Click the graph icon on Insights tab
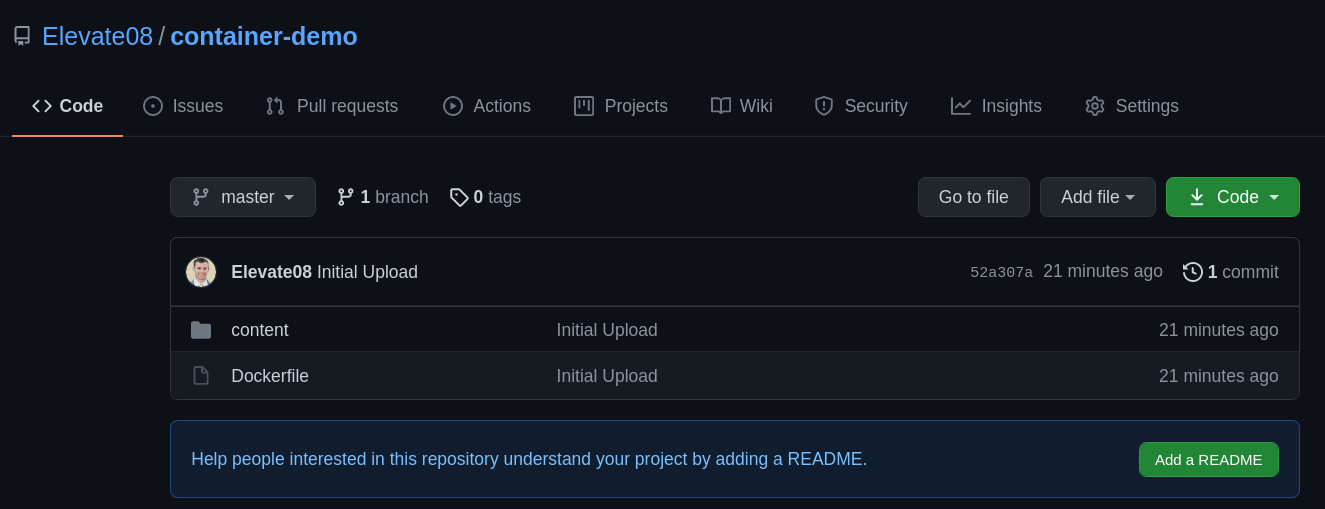The height and width of the screenshot is (509, 1325). point(961,106)
